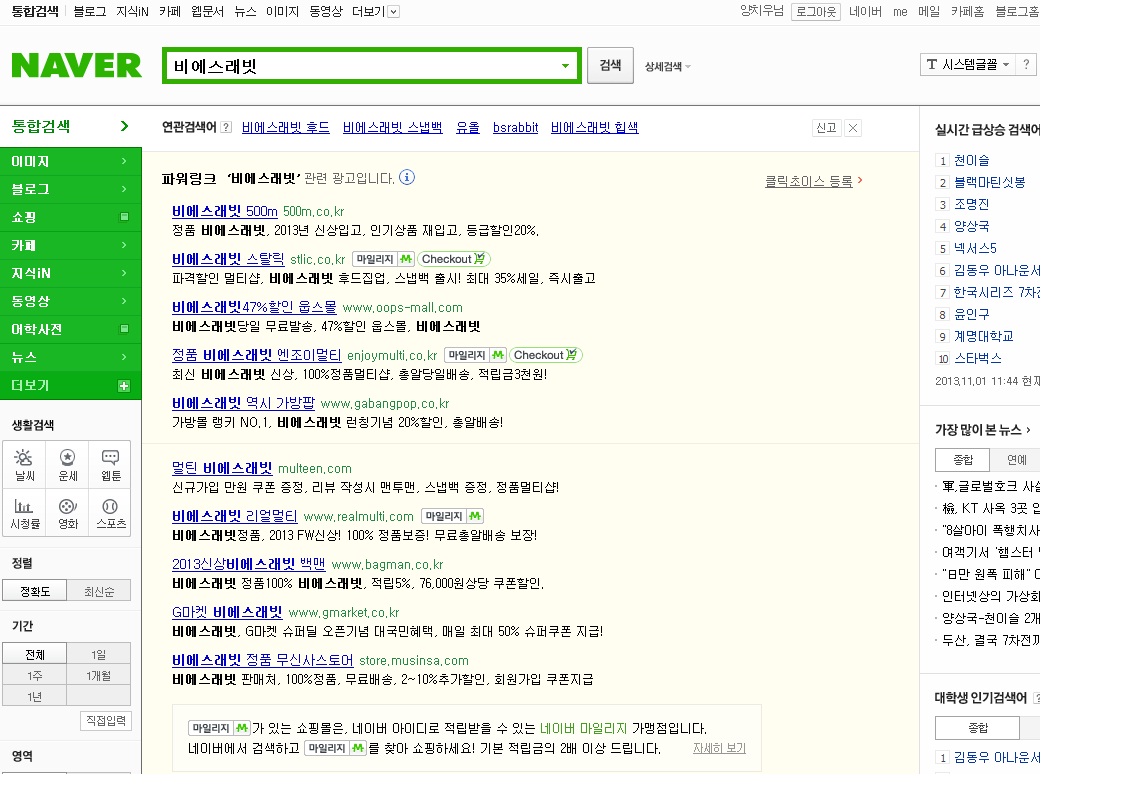Open the 네이버 마일리지 link
The image size is (1123, 794).
584,728
